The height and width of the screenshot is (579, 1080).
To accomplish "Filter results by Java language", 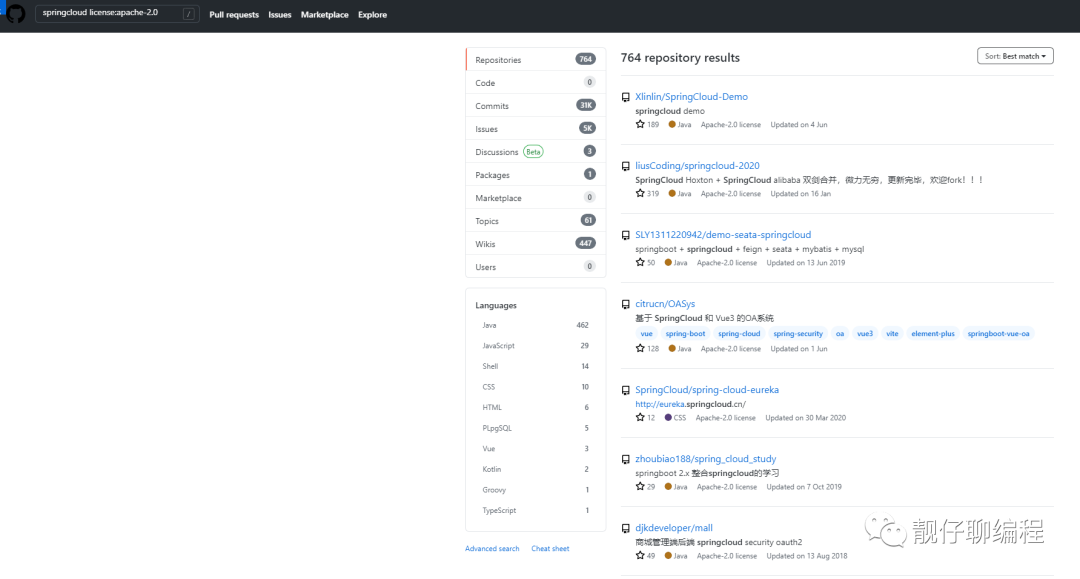I will click(535, 325).
